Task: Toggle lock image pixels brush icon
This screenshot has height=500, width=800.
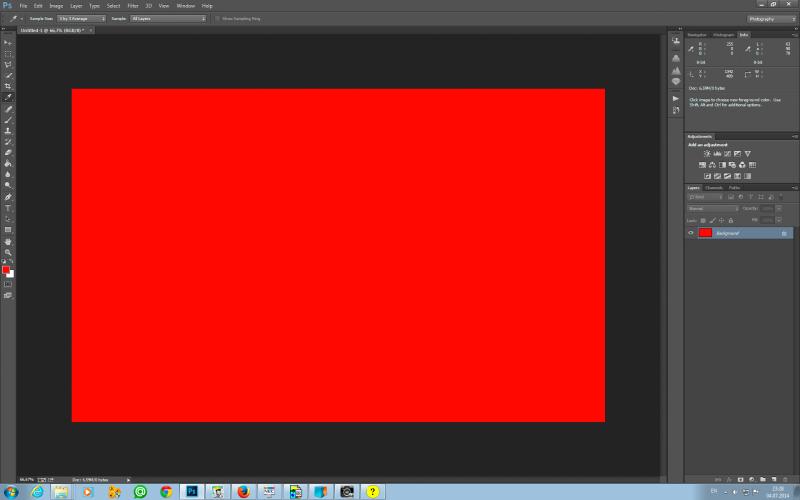Action: click(712, 220)
